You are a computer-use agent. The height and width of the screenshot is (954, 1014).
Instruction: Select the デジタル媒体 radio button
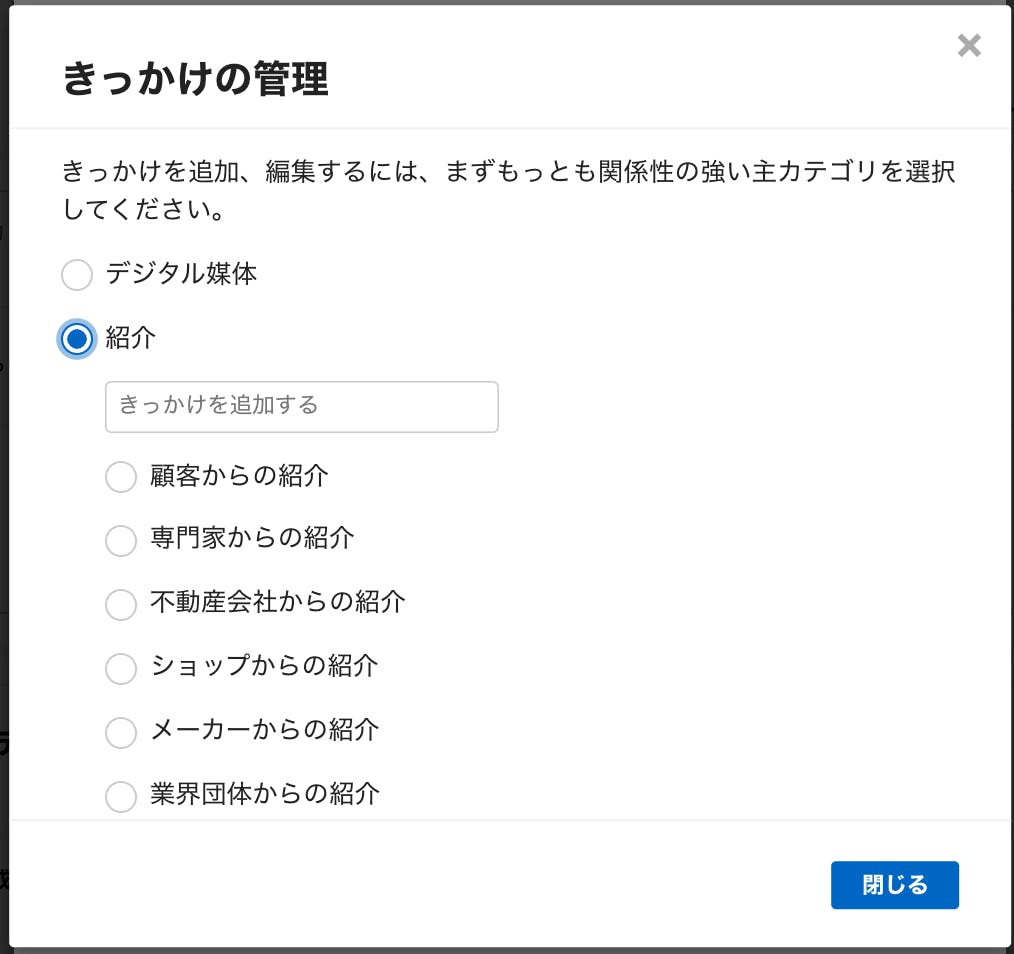tap(77, 275)
